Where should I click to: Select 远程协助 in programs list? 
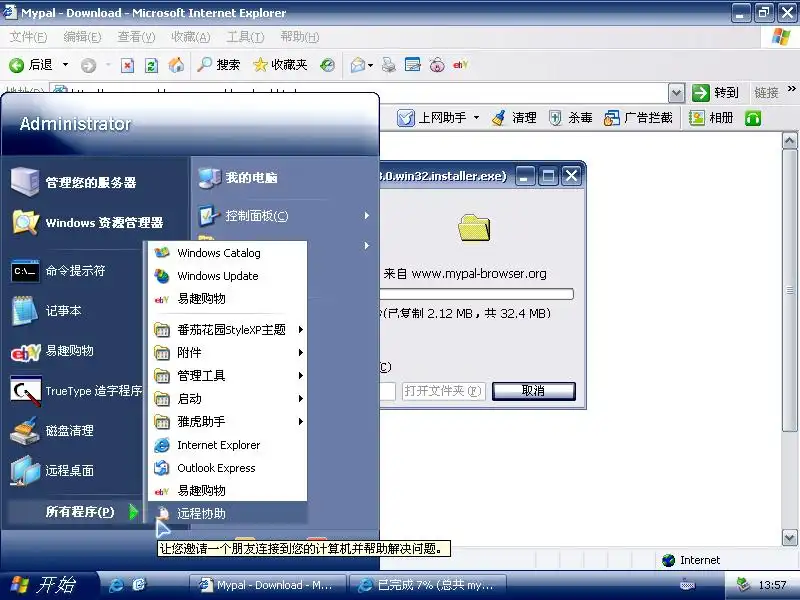(228, 513)
